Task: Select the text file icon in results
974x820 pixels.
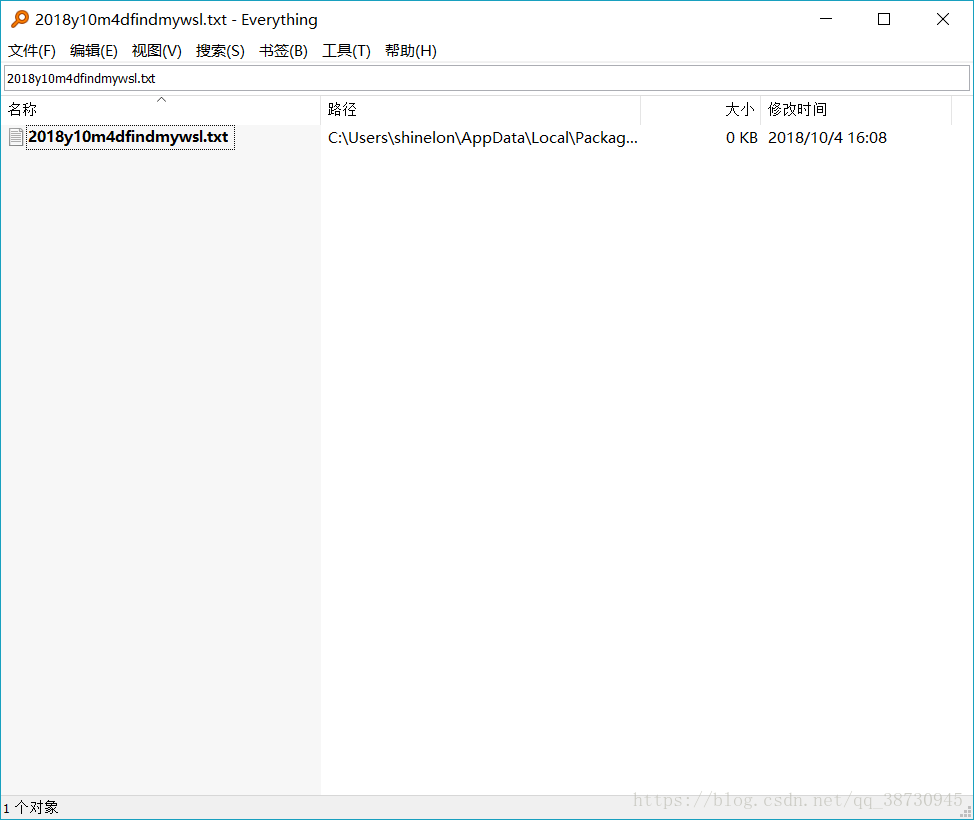Action: 16,137
